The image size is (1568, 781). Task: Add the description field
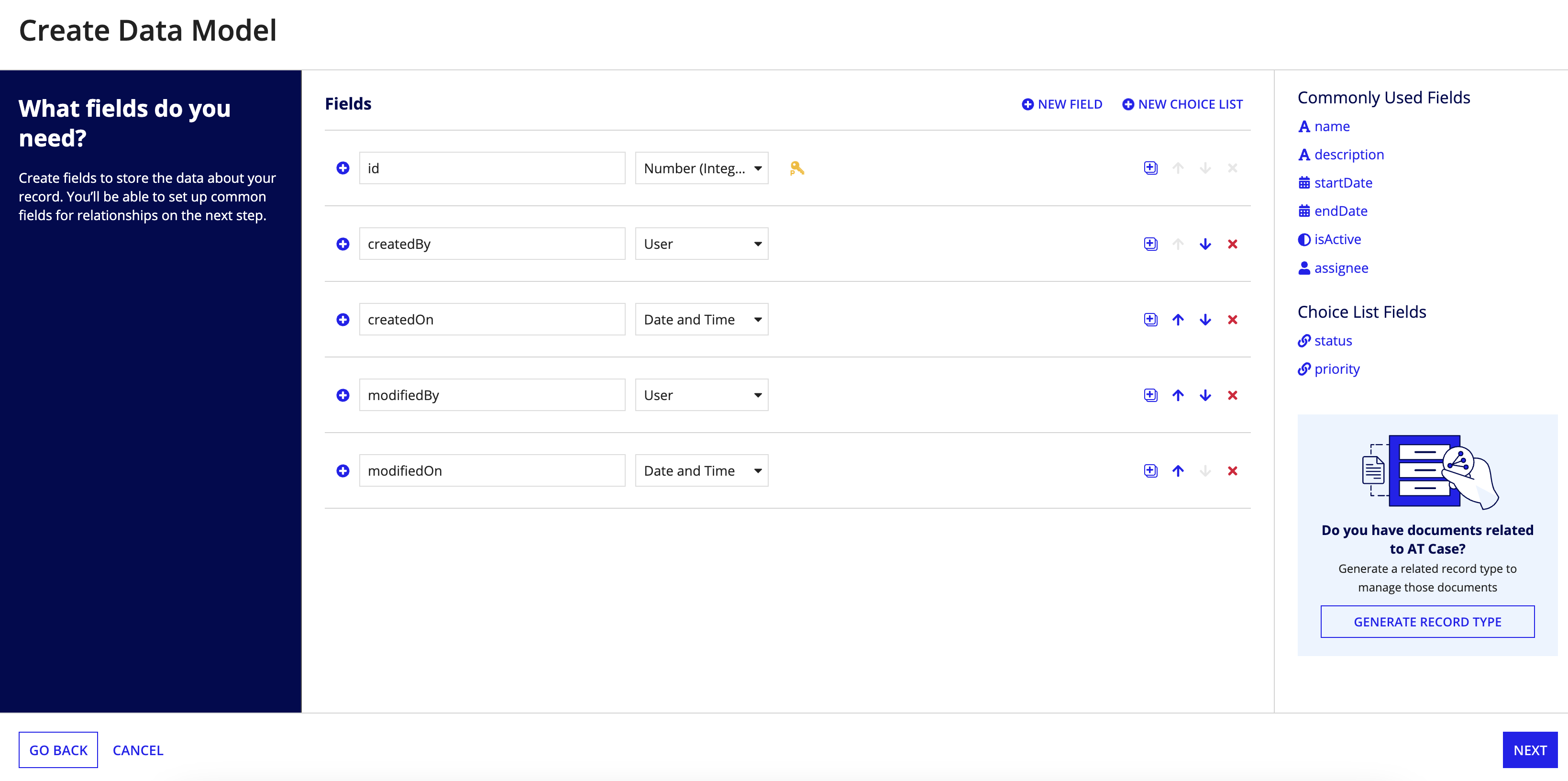pos(1341,154)
